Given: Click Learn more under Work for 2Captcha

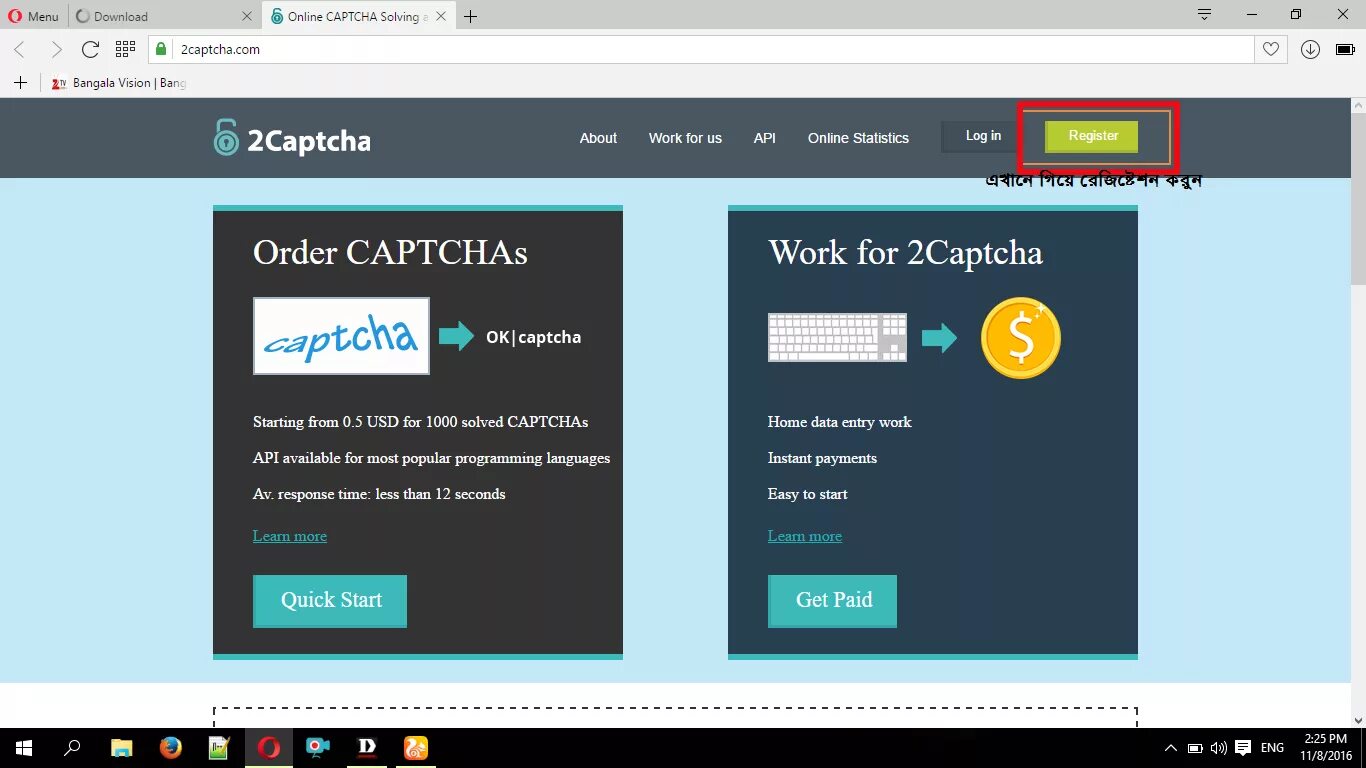Looking at the screenshot, I should [x=805, y=536].
